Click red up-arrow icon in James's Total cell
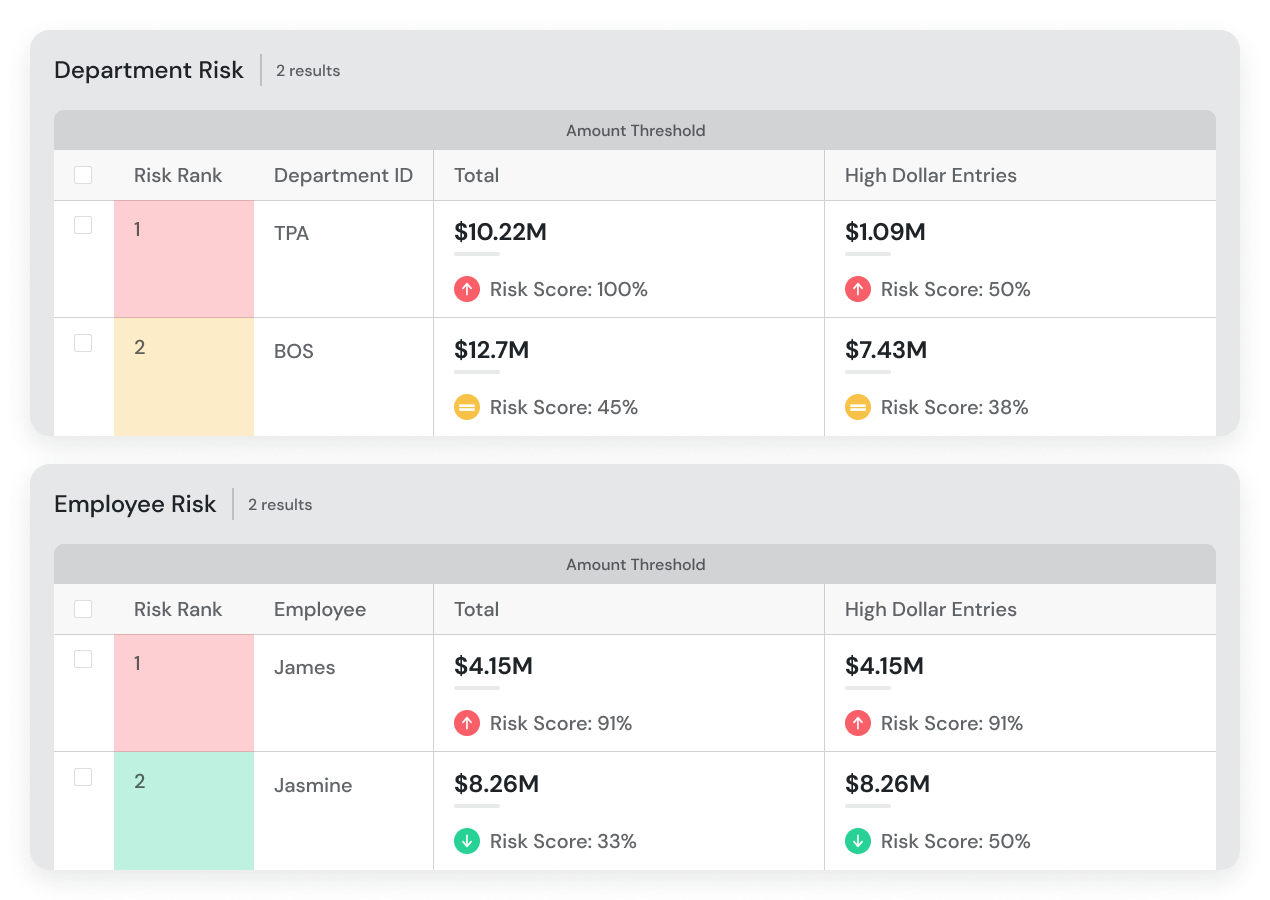 pos(467,723)
